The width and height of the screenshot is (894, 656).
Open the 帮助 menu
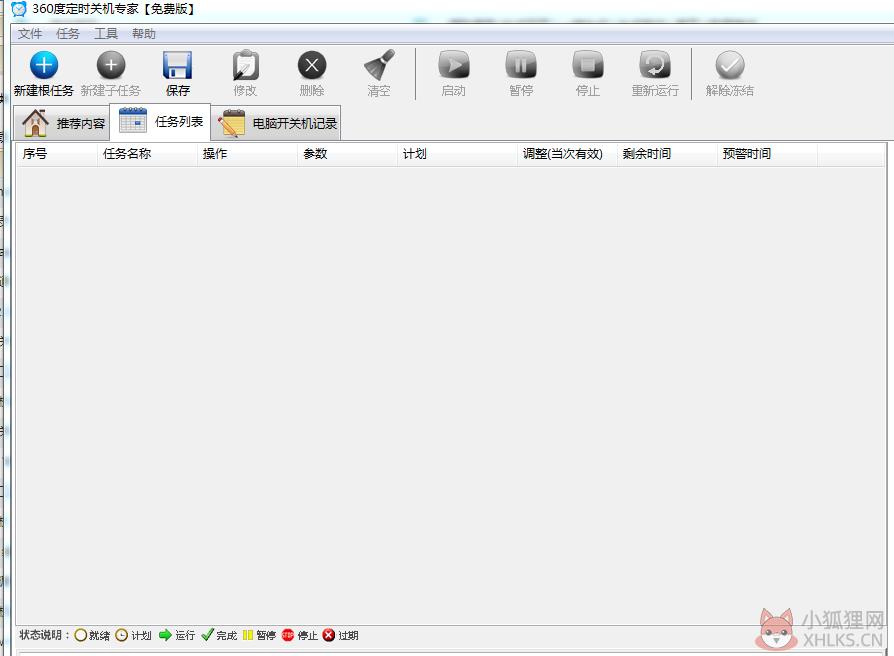click(x=144, y=34)
